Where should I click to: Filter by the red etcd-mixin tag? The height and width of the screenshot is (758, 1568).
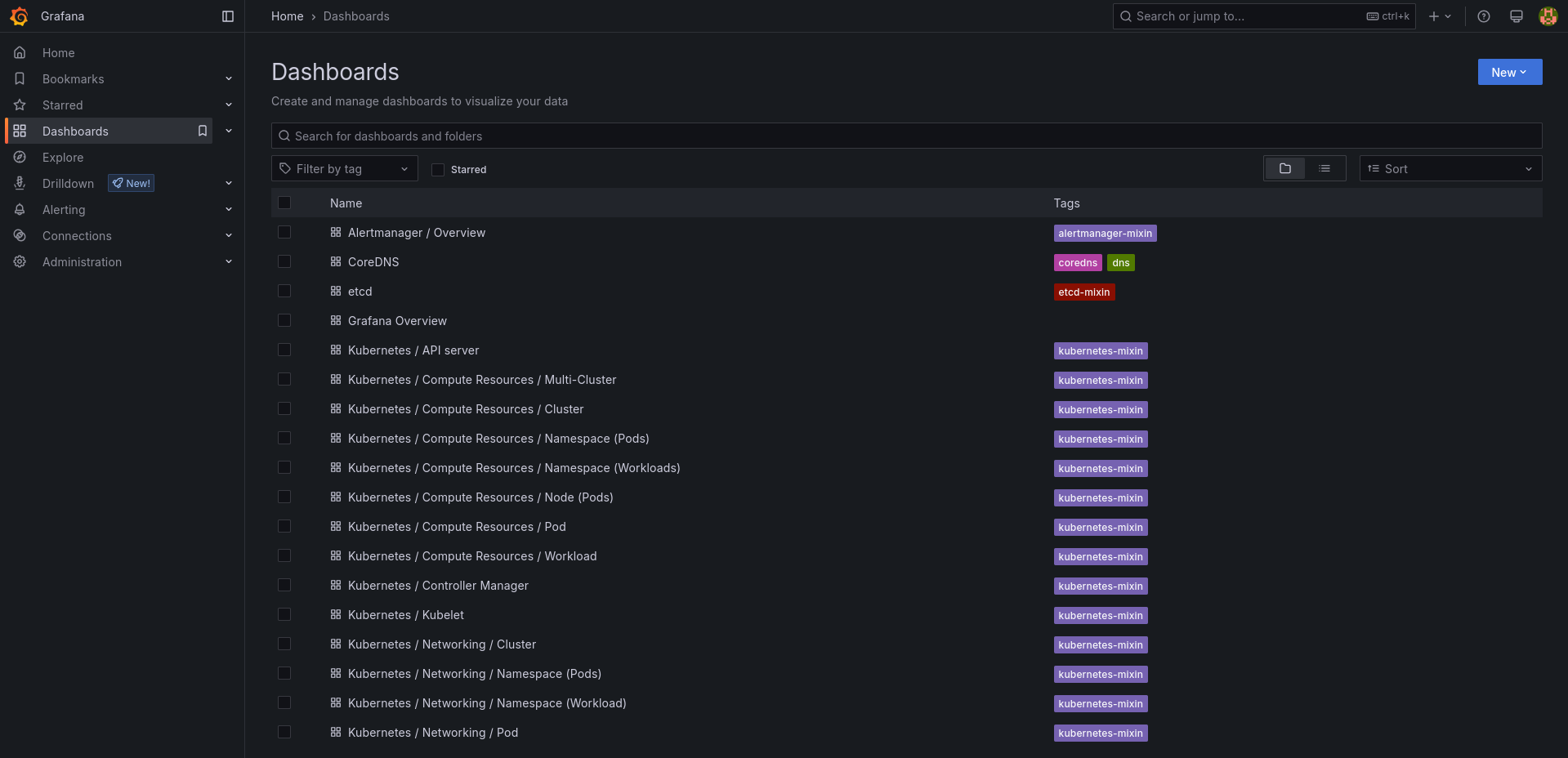[x=1083, y=292]
